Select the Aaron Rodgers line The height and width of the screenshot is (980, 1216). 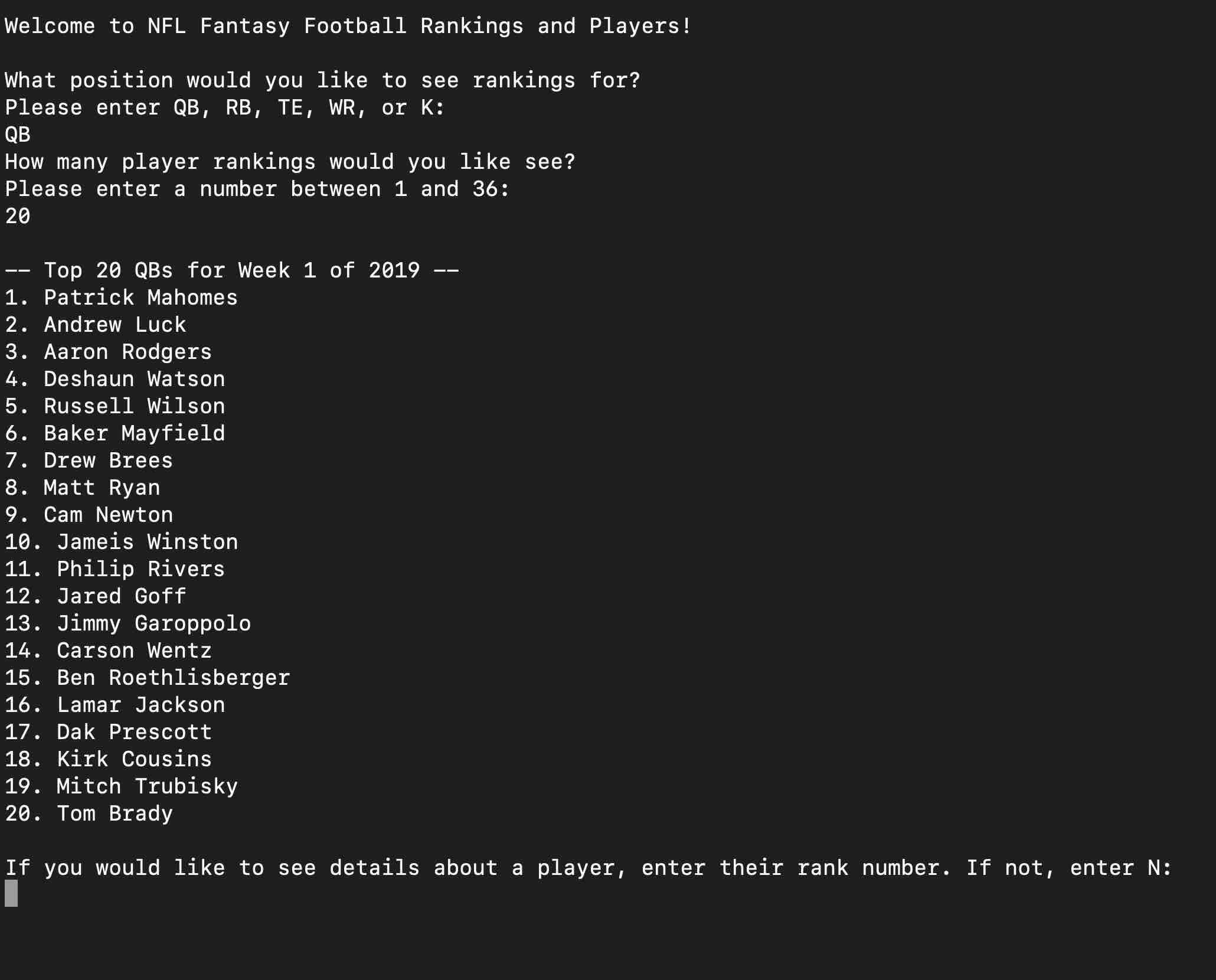(108, 352)
